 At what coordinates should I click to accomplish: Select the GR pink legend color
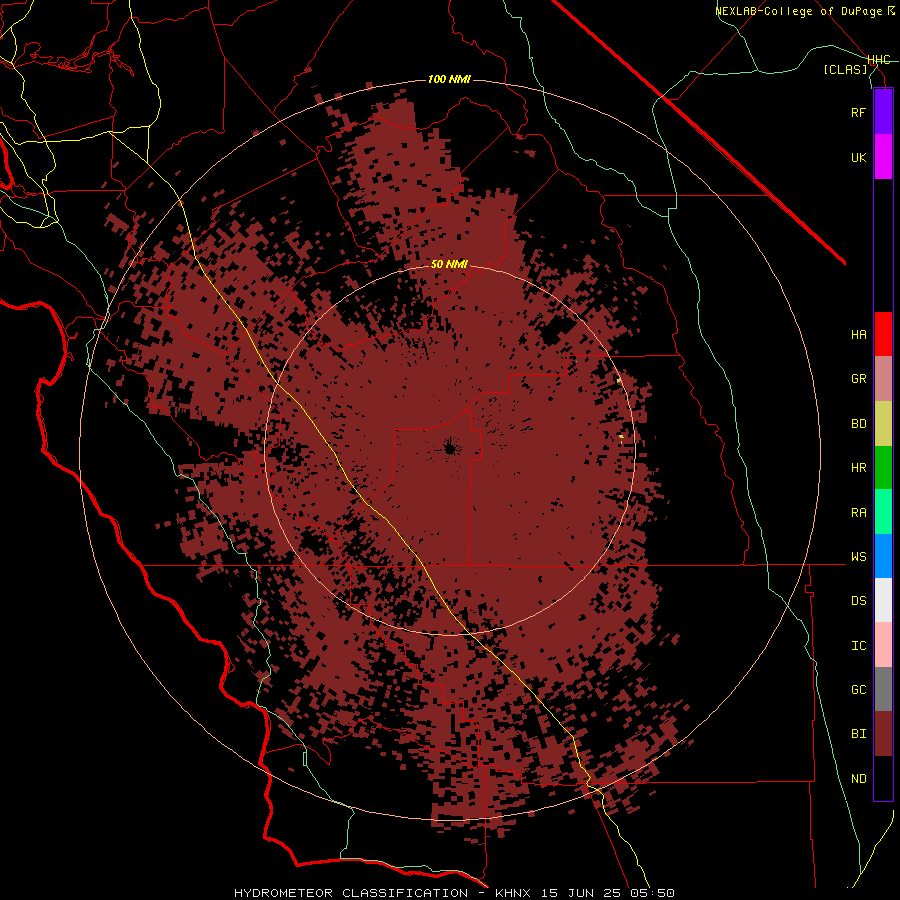coord(883,379)
